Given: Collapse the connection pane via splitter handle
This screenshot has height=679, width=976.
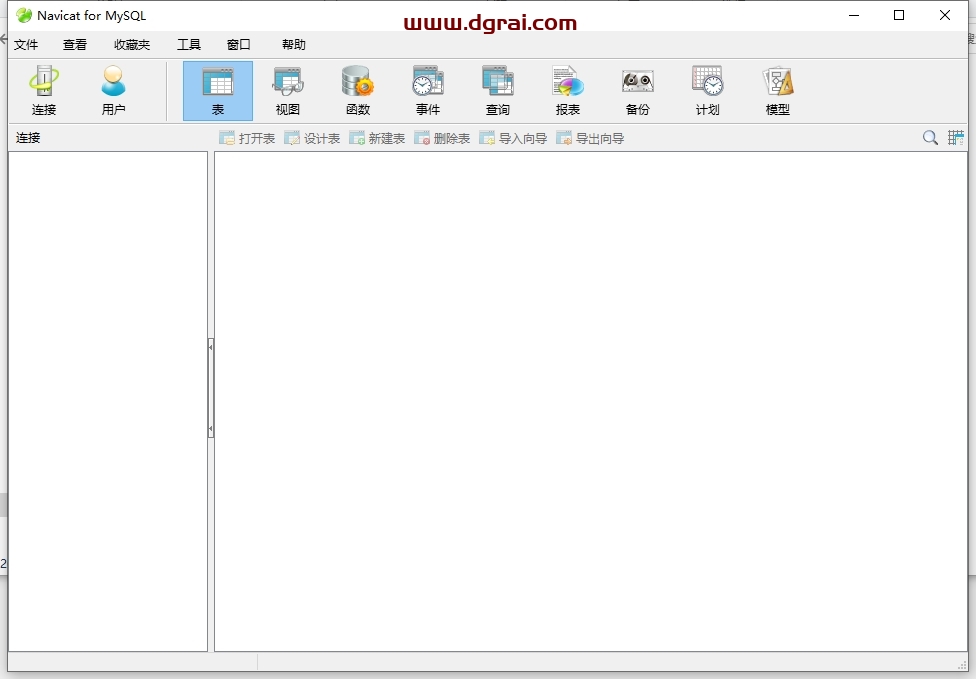Looking at the screenshot, I should (x=211, y=388).
